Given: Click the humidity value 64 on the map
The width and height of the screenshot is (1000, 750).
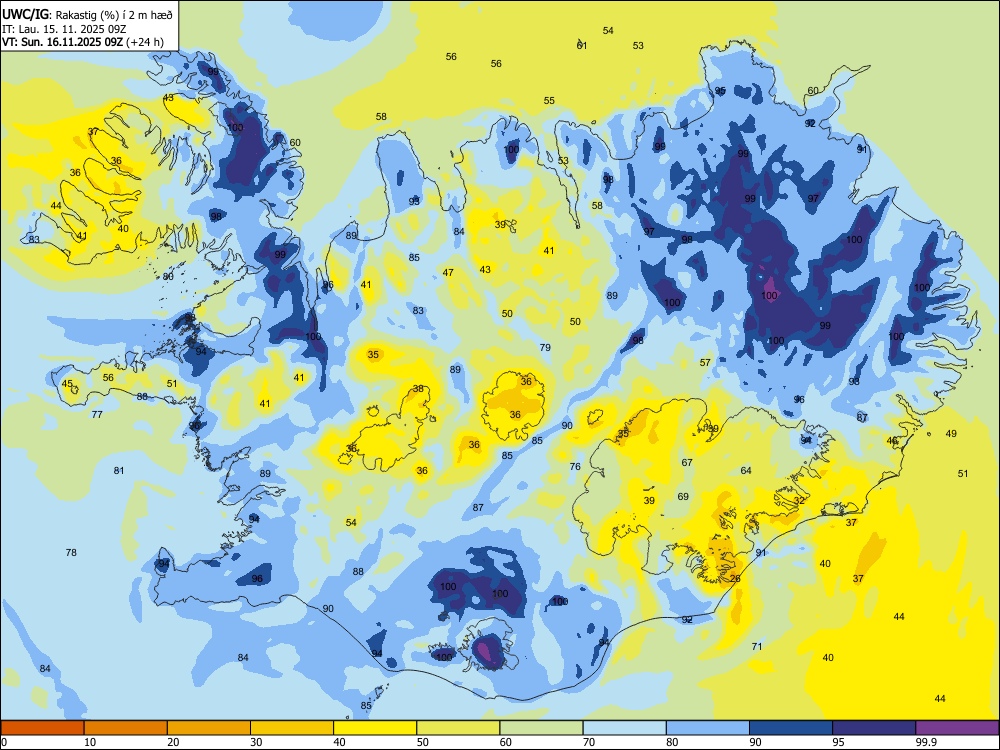Looking at the screenshot, I should click(x=746, y=470).
